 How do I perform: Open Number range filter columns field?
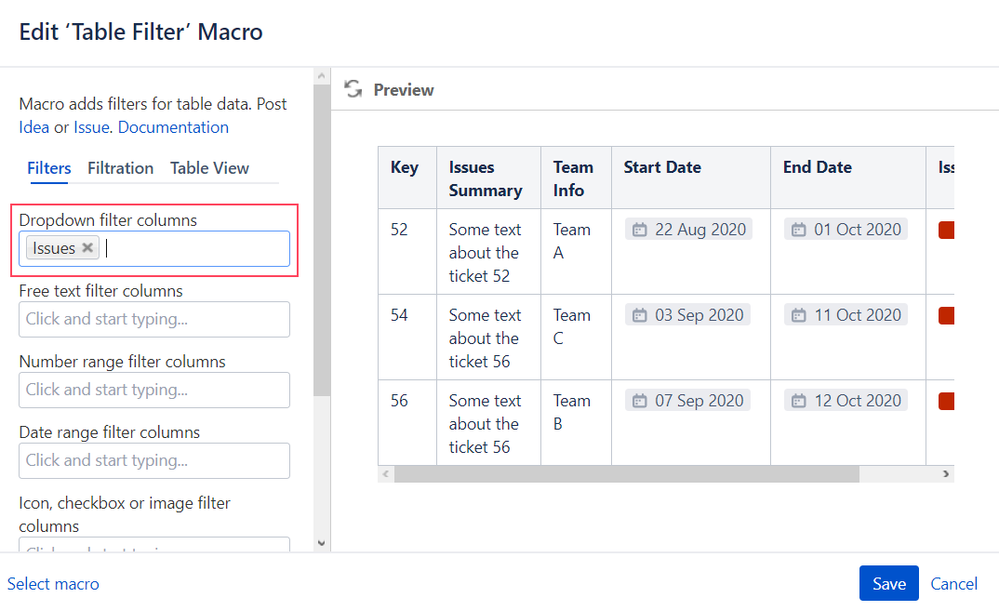[154, 390]
